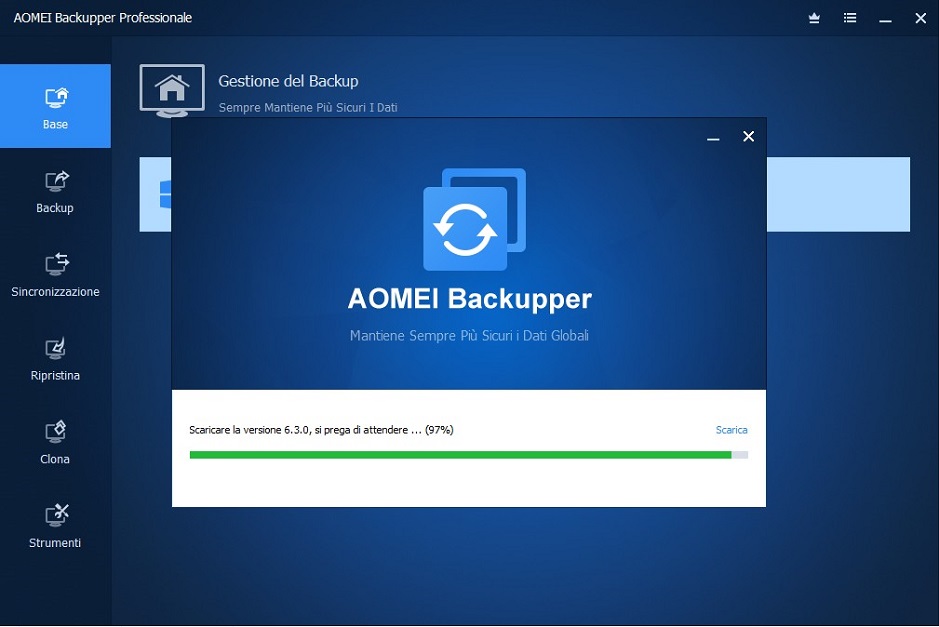Go to Ripristina section
The image size is (939, 627).
pyautogui.click(x=55, y=359)
